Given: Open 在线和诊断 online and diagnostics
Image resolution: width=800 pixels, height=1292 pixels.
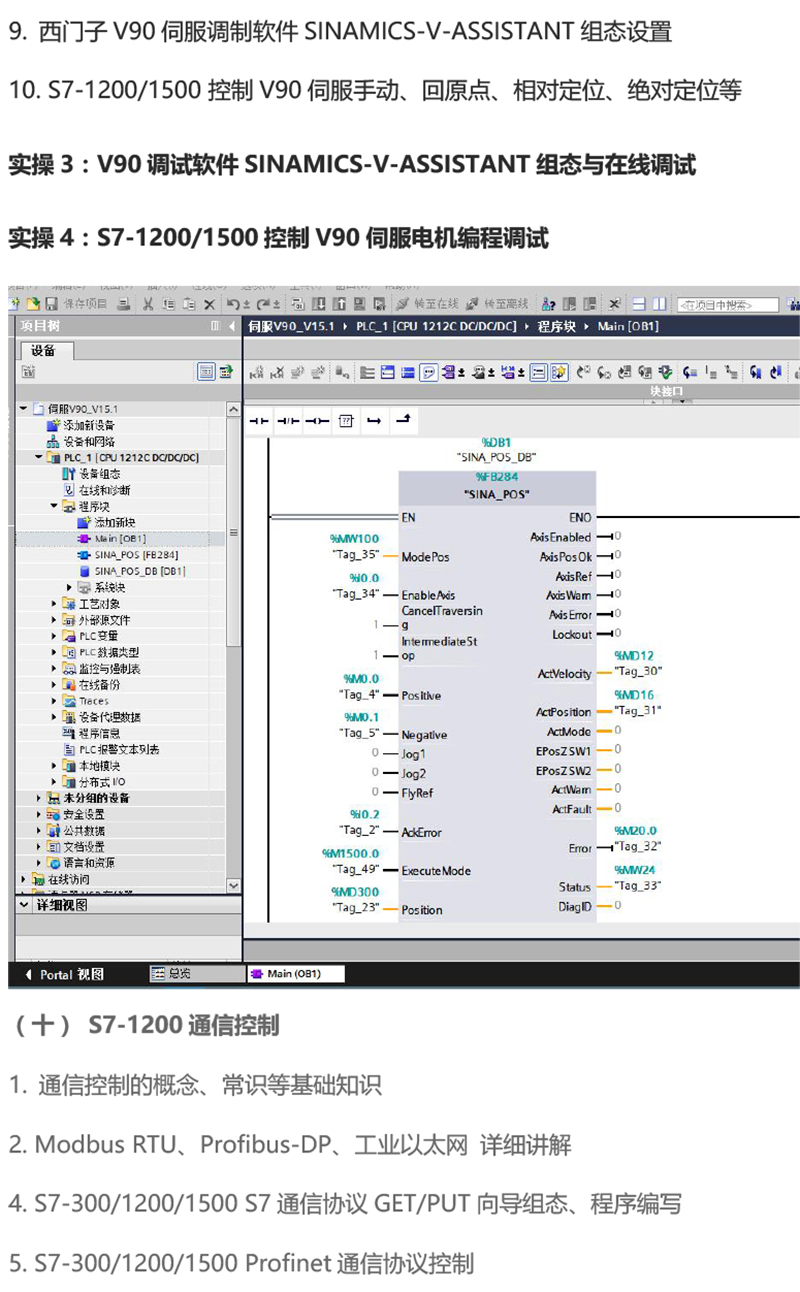Looking at the screenshot, I should (x=96, y=490).
